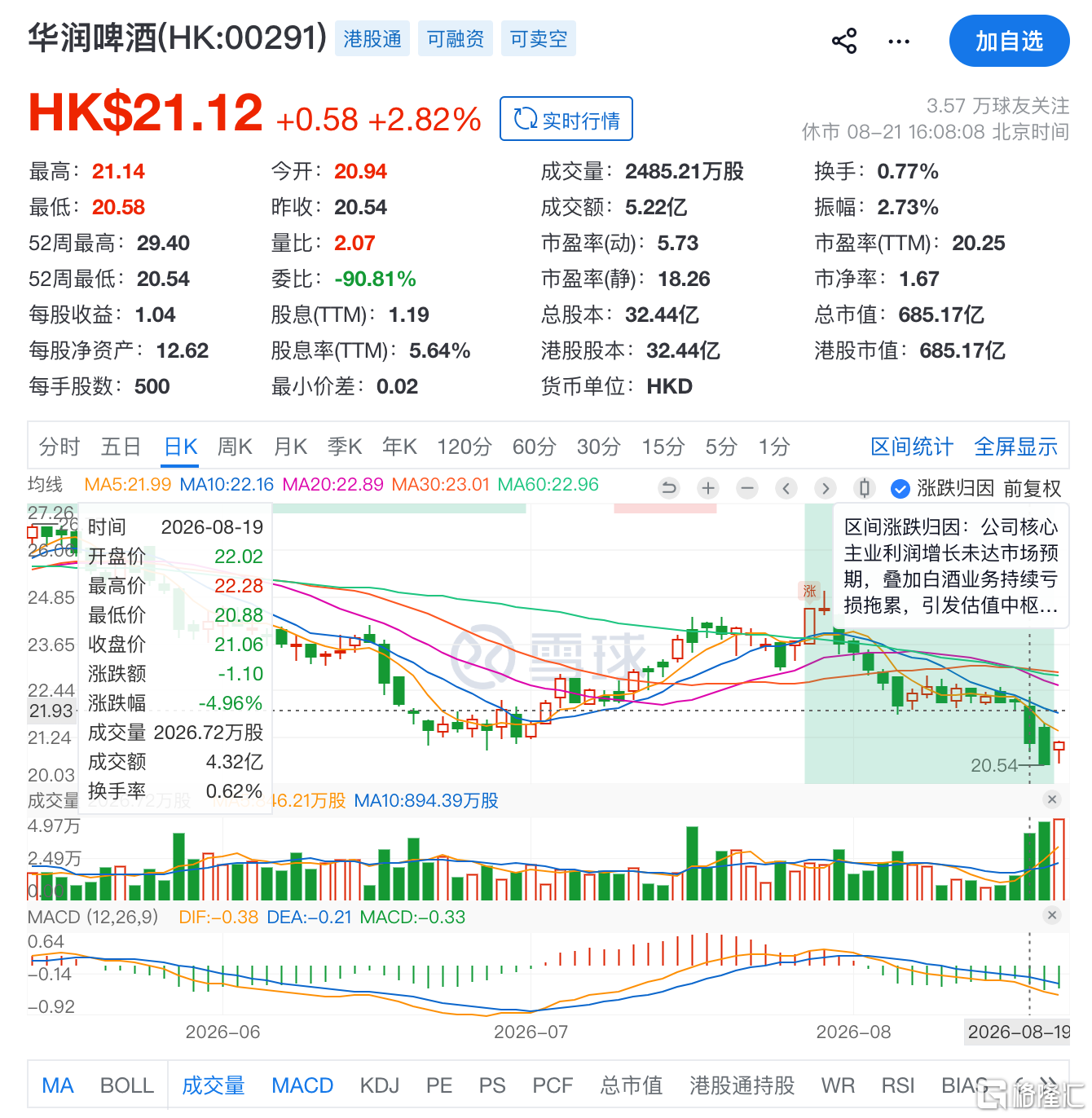Add stock via 加自选 button
This screenshot has width=1092, height=1118.
point(1009,41)
